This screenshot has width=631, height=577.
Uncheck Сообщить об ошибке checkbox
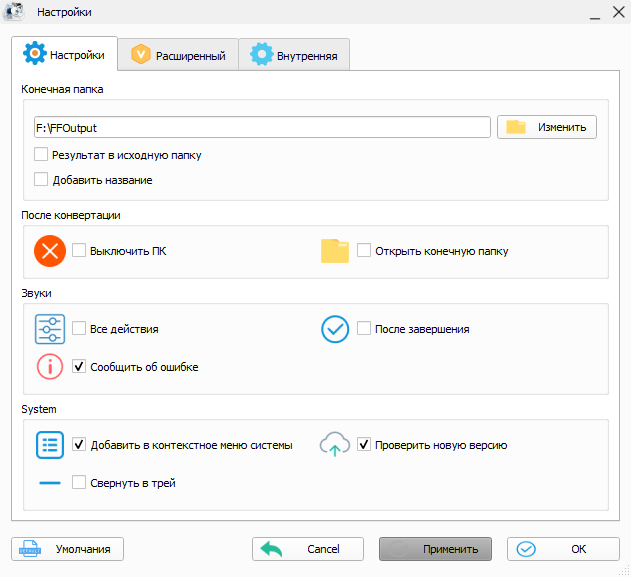[79, 366]
